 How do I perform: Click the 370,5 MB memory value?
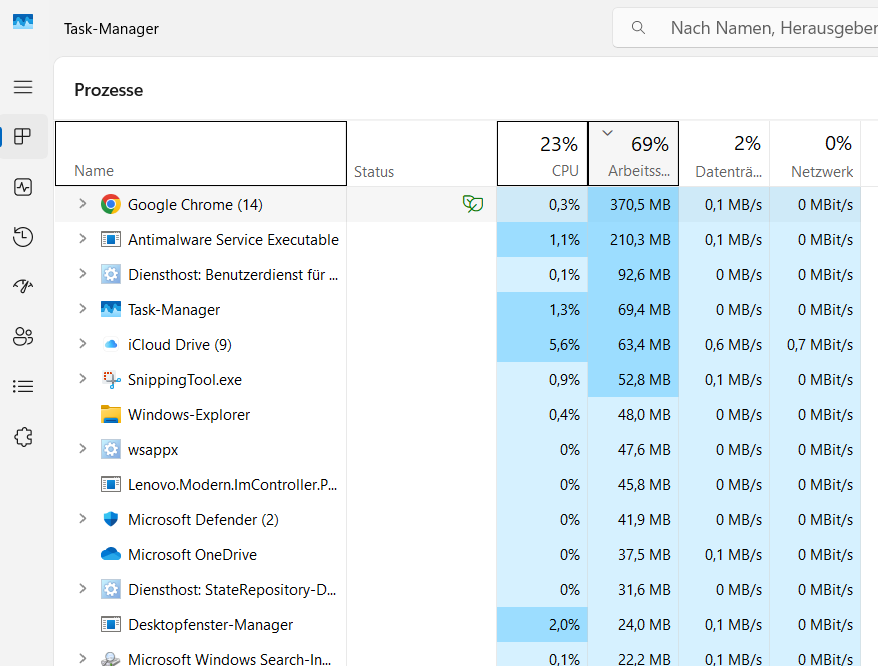[x=640, y=205]
